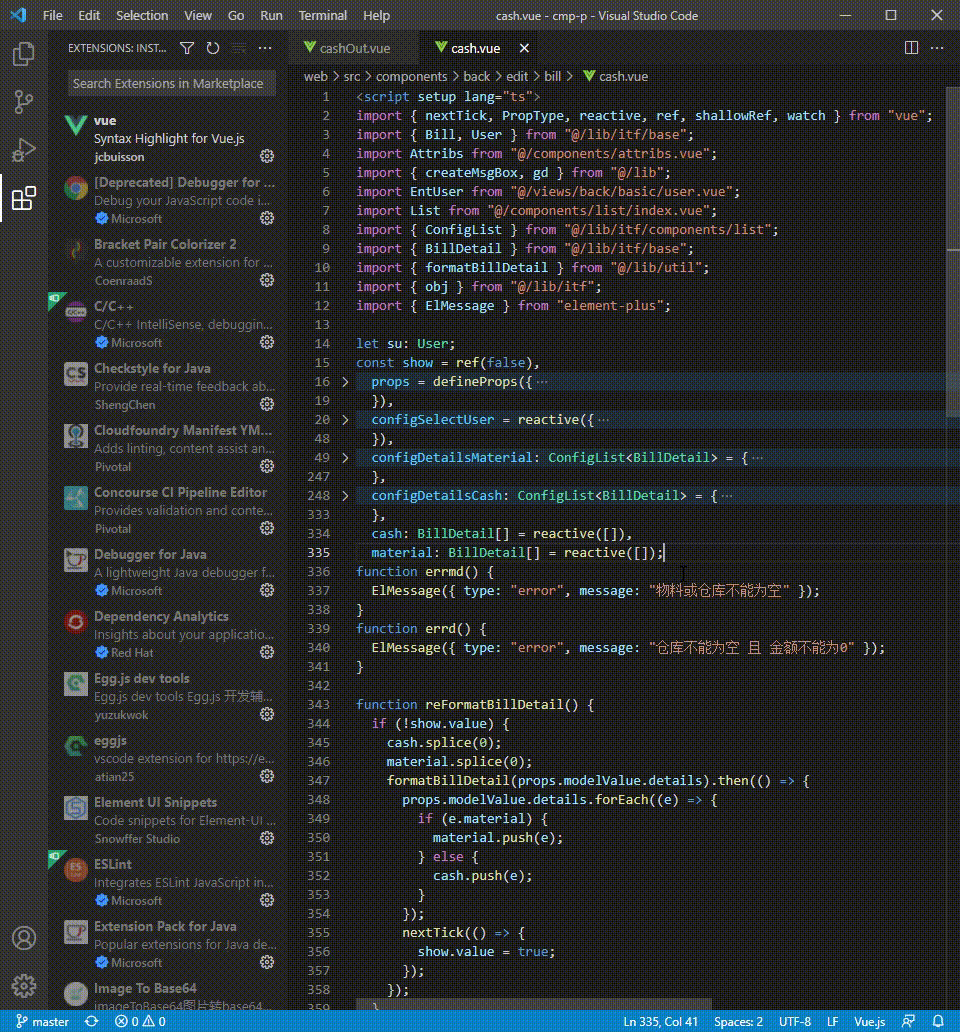Click folded ellipsis on configDetailsCash line

coord(726,496)
